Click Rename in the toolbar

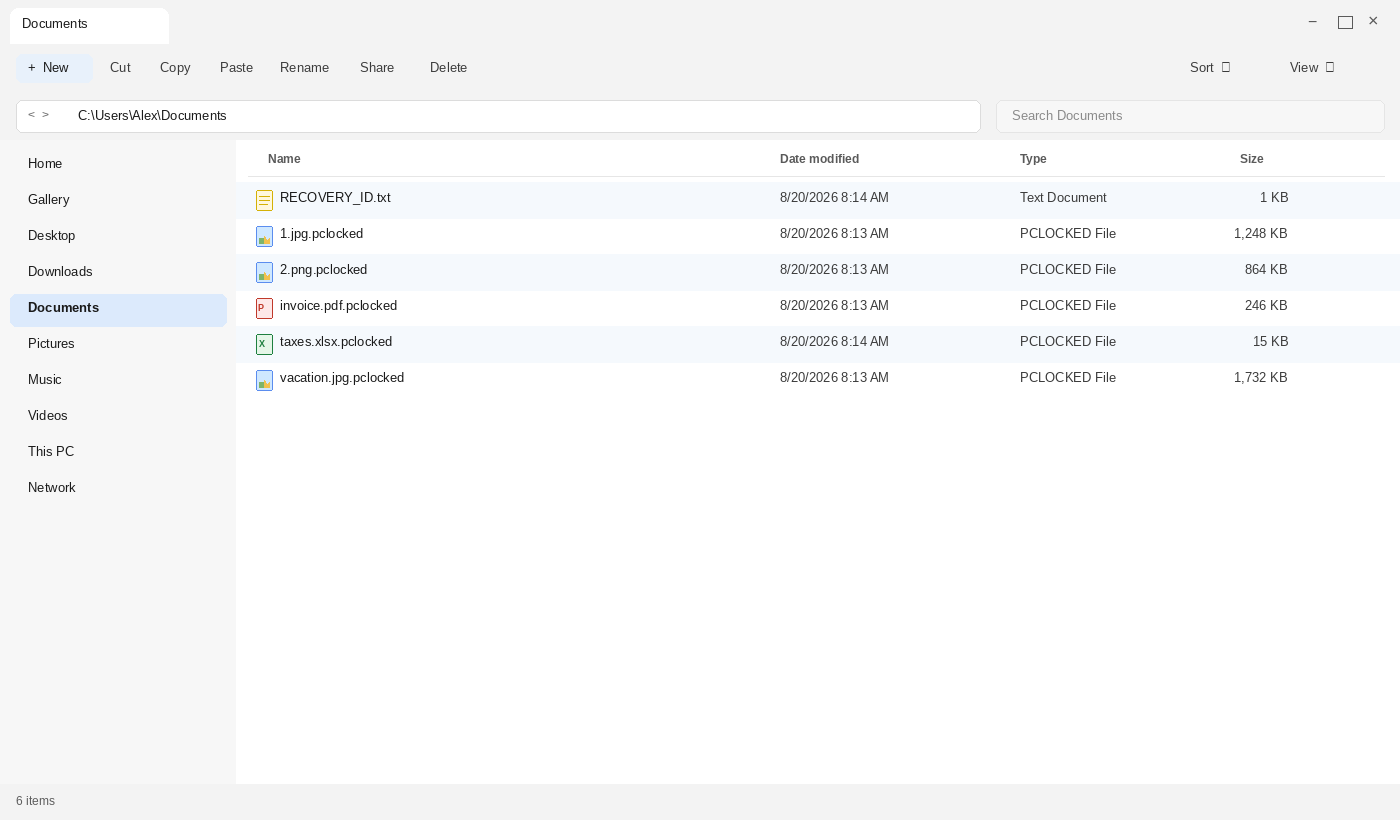(x=304, y=68)
